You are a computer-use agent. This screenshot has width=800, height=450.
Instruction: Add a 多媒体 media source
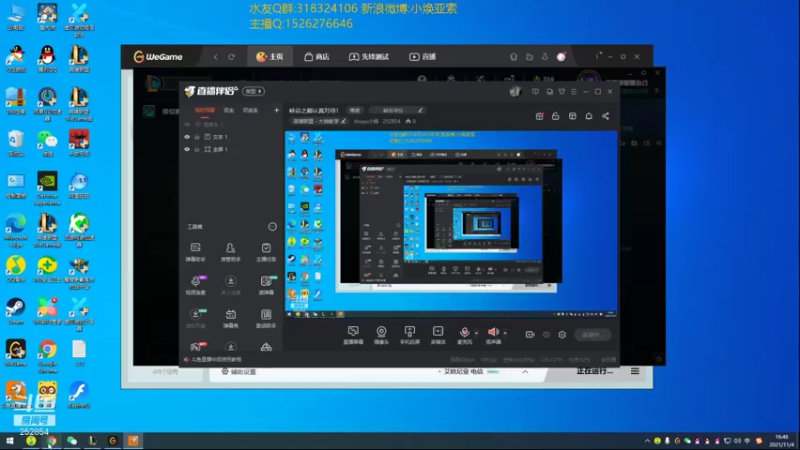[438, 335]
